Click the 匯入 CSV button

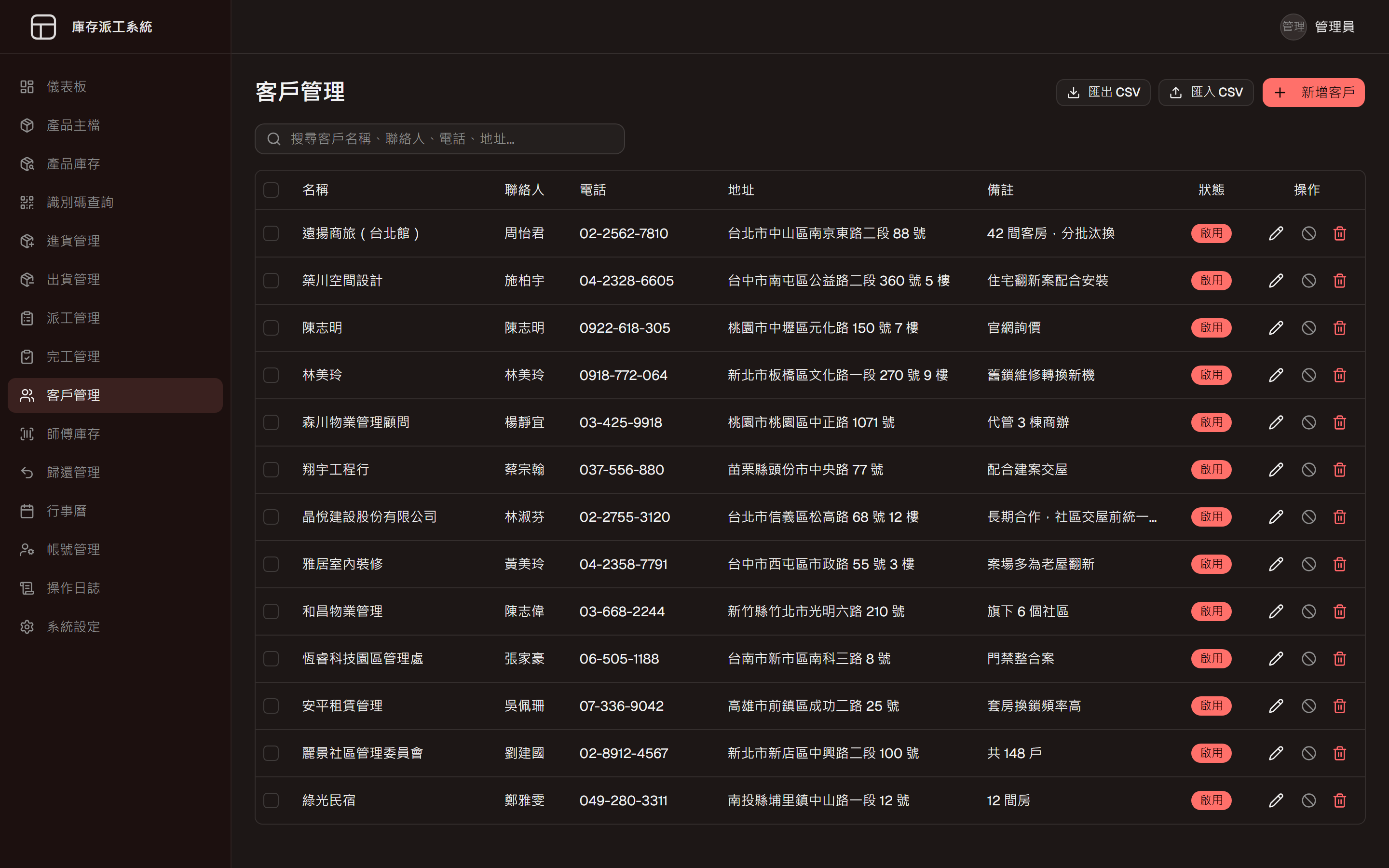point(1205,93)
